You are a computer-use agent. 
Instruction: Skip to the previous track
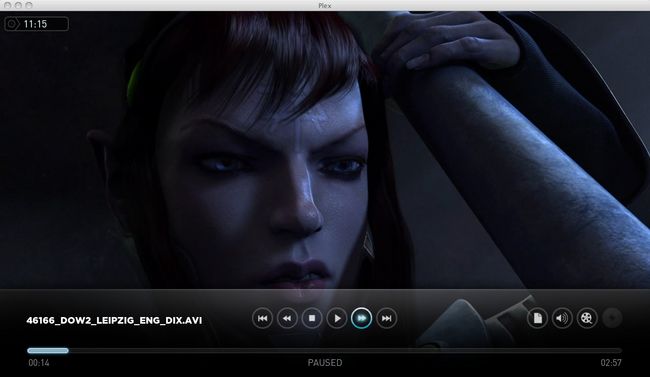tap(262, 318)
